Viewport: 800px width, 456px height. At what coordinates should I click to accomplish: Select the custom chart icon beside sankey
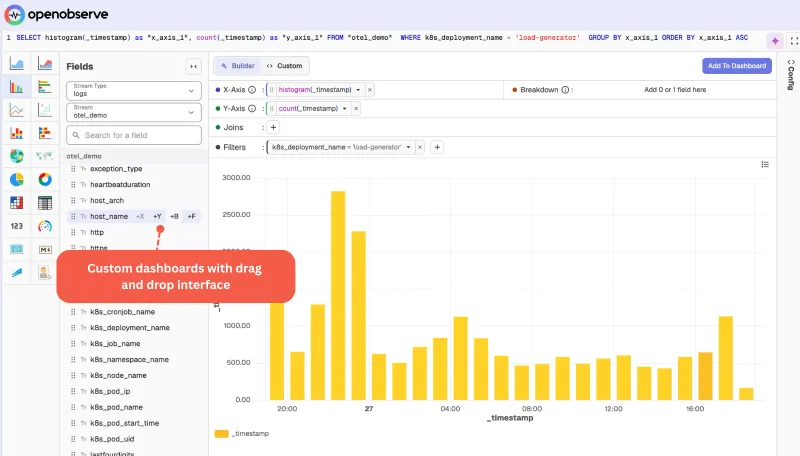[45, 272]
